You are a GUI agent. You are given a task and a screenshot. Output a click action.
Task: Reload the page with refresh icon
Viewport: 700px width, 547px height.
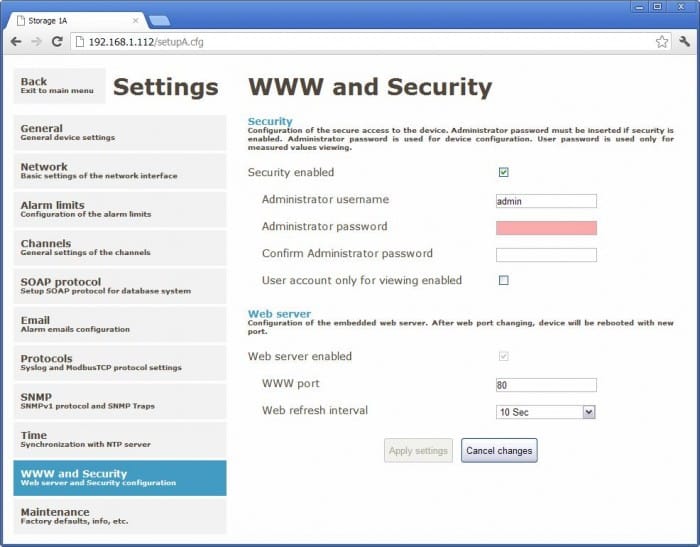[x=57, y=42]
